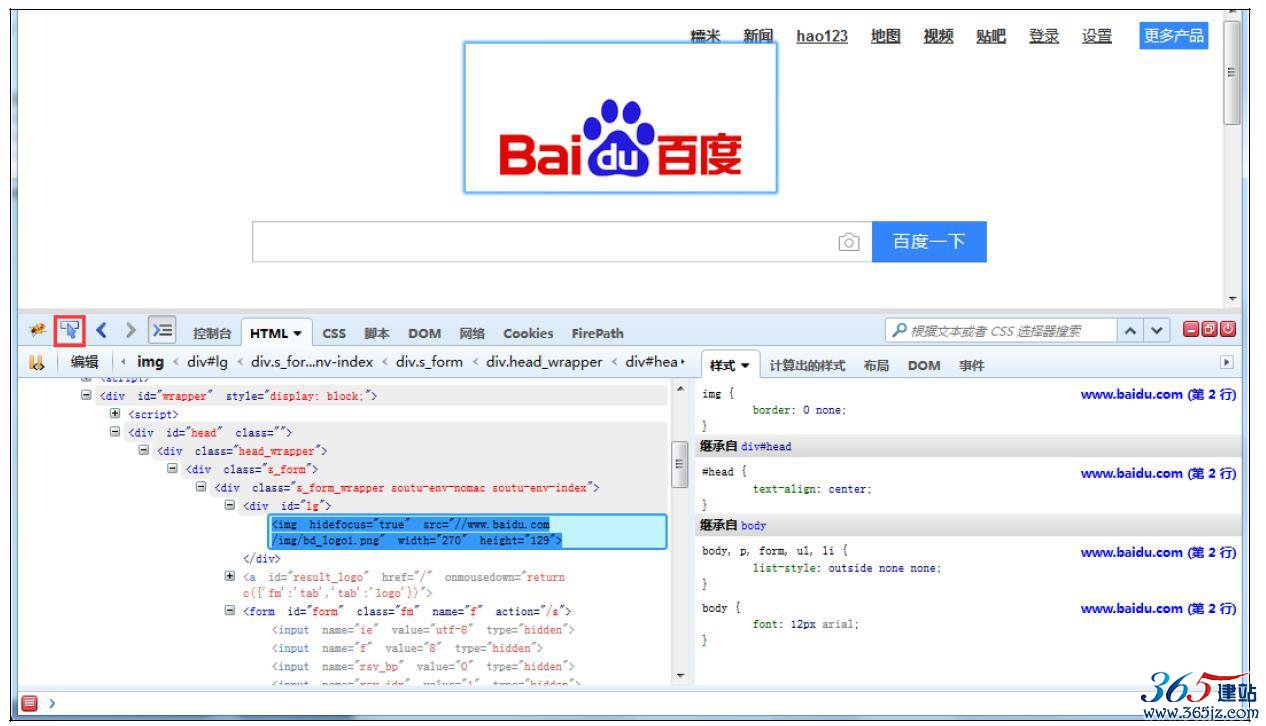
Task: Click the 百度一下 search button
Action: coord(929,242)
